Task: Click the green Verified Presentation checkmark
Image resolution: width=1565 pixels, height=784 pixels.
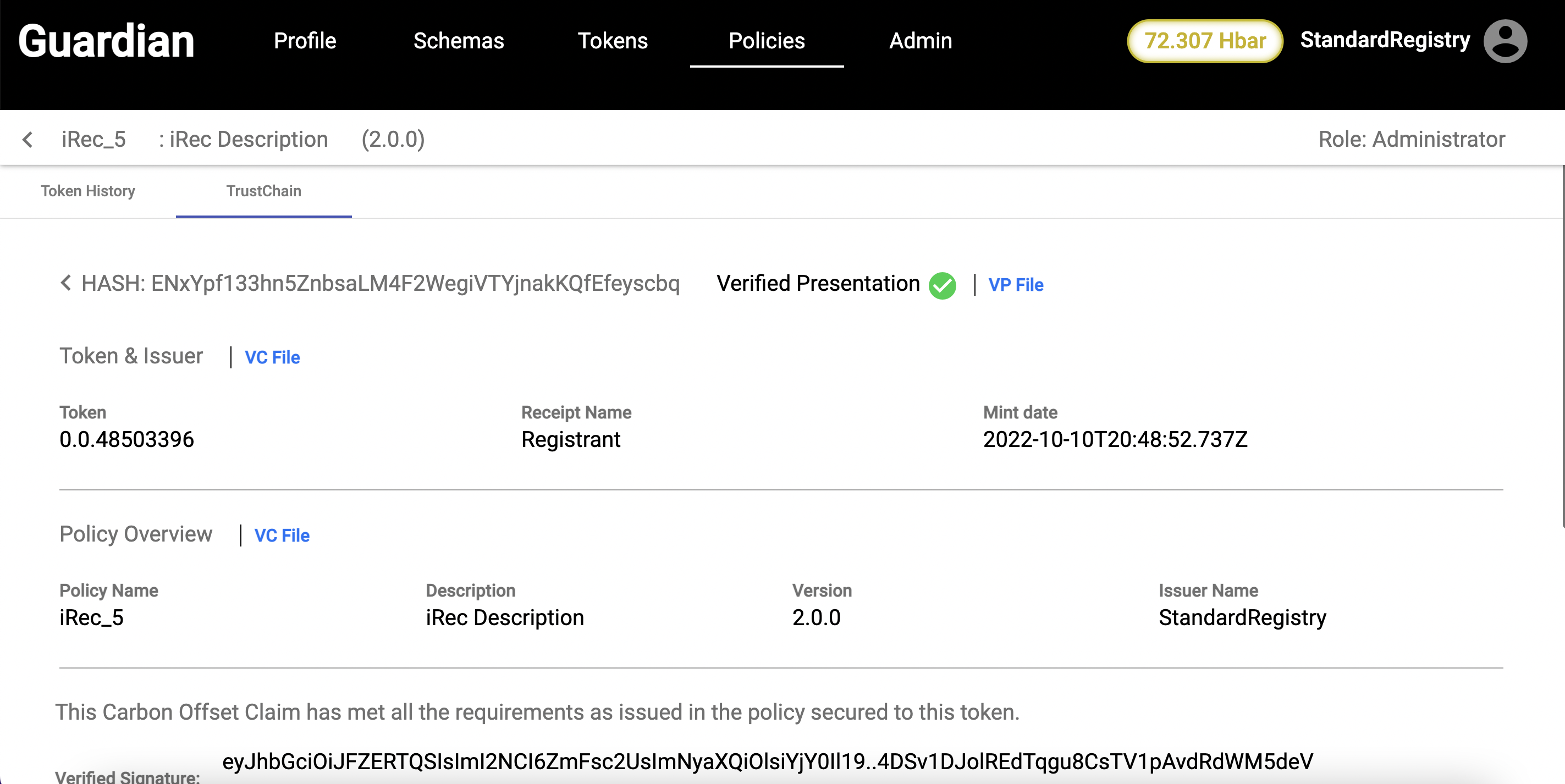Action: click(943, 285)
